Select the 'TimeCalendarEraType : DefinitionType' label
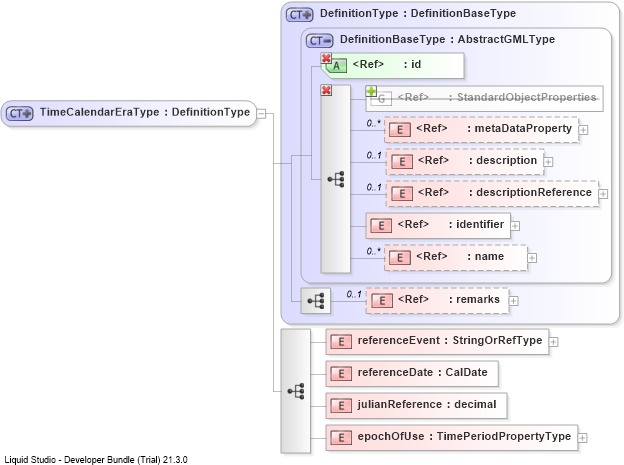Viewport: 624px width, 465px height. coord(145,112)
